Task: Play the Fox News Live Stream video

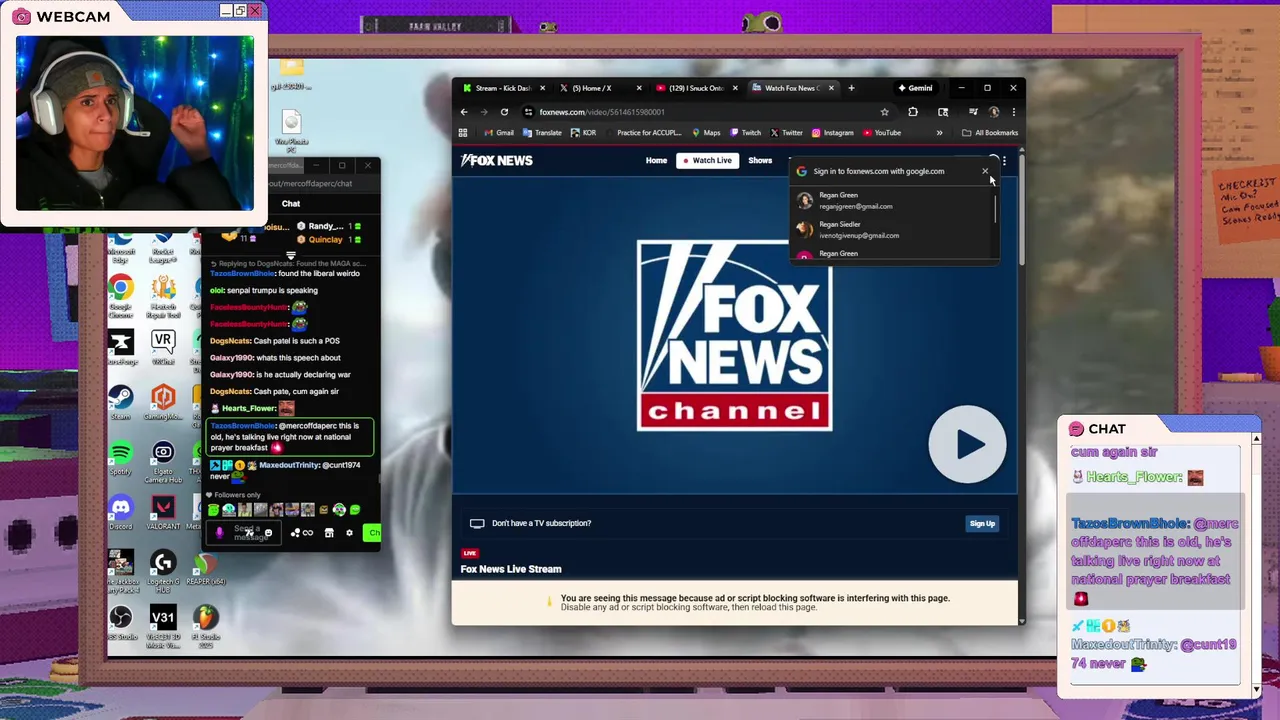Action: pyautogui.click(x=967, y=445)
